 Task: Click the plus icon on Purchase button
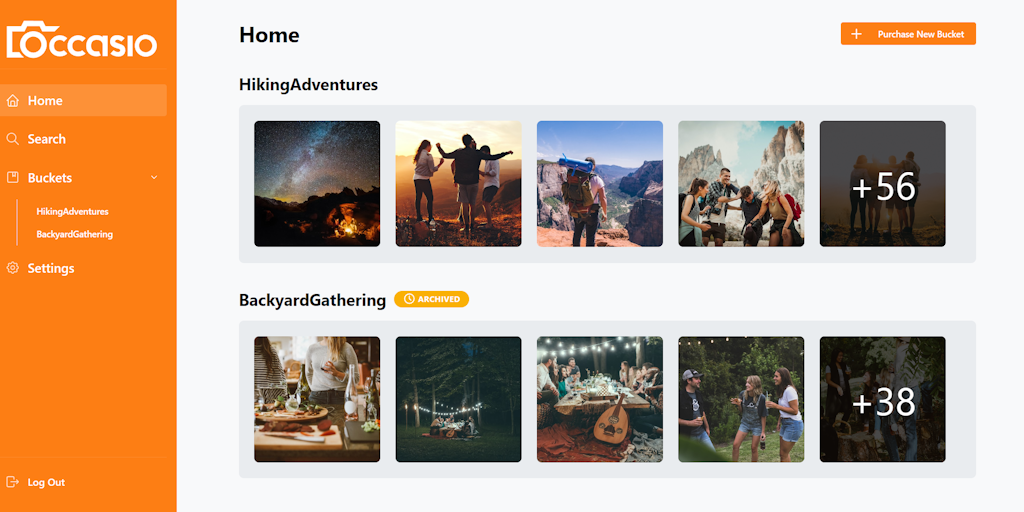[x=856, y=34]
